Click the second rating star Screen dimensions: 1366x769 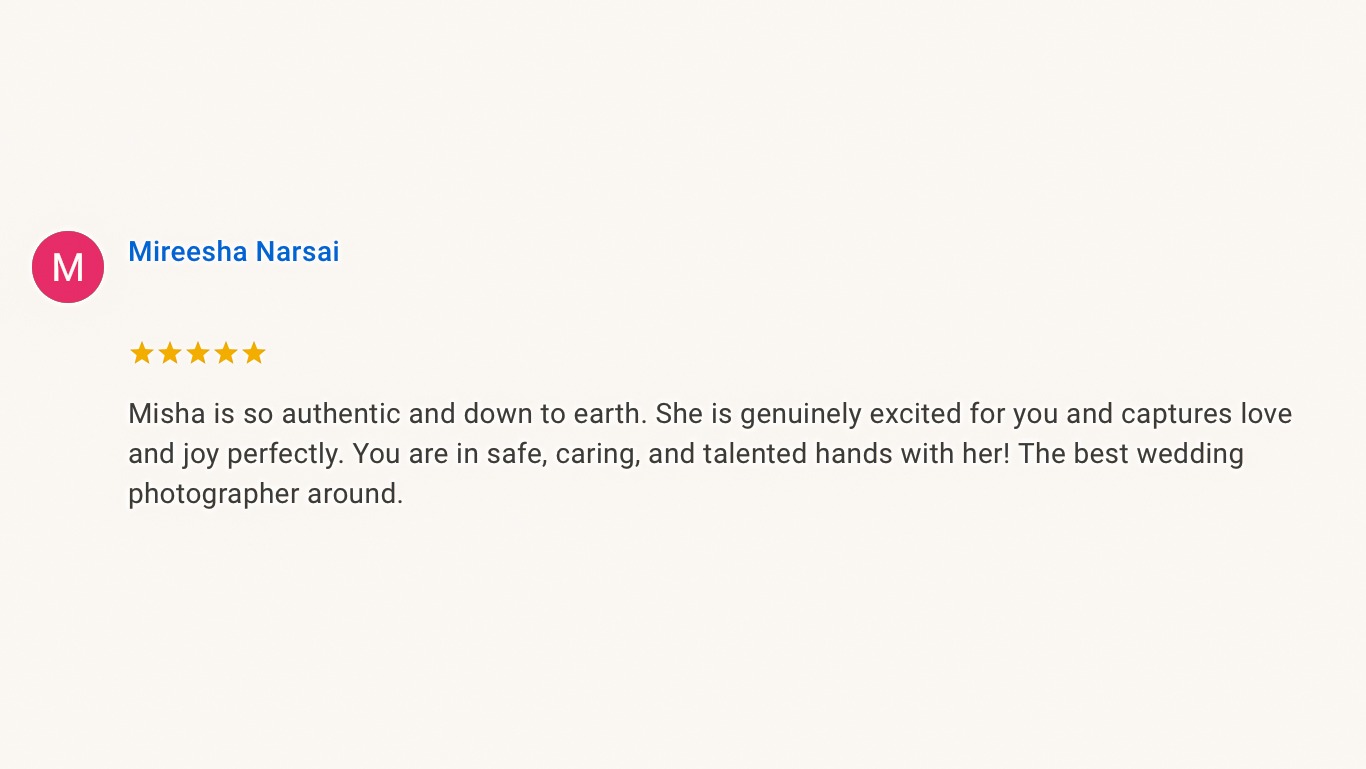coord(169,353)
